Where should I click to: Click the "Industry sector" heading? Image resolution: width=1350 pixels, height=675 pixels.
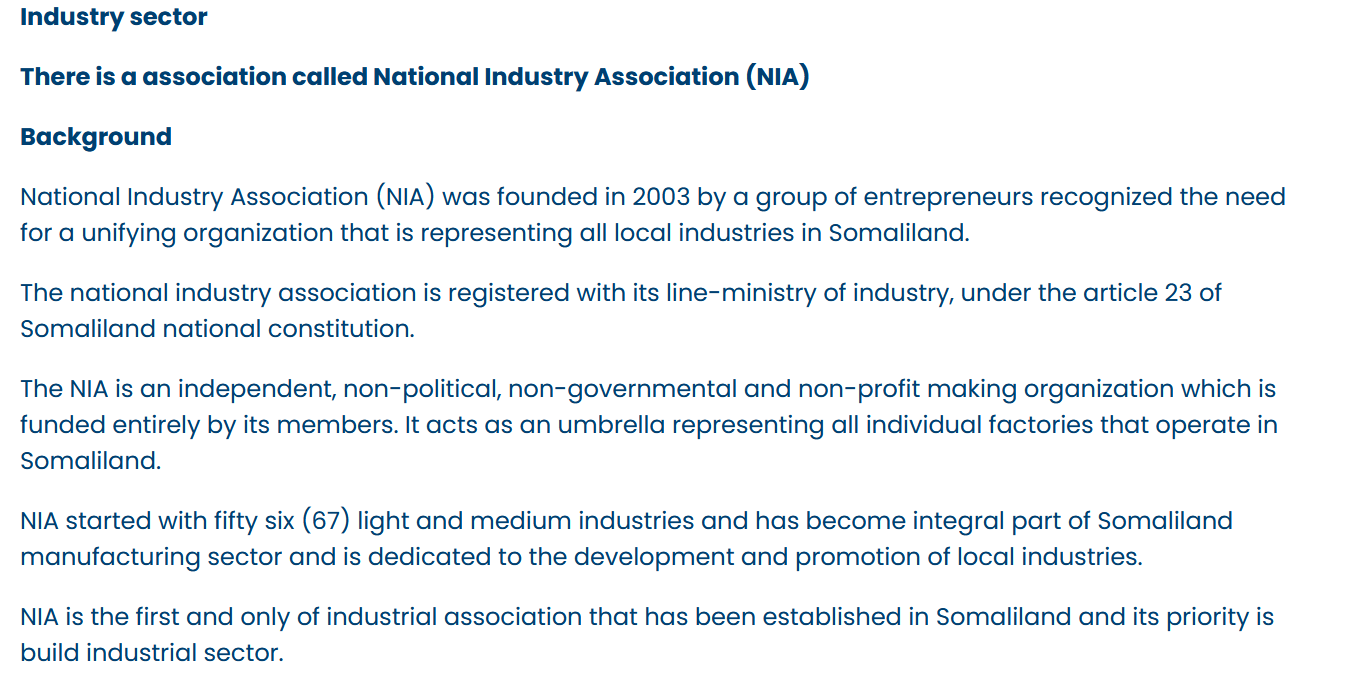pyautogui.click(x=114, y=17)
